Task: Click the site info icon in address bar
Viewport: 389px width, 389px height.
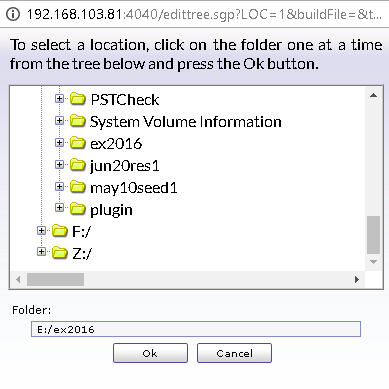Action: click(13, 14)
